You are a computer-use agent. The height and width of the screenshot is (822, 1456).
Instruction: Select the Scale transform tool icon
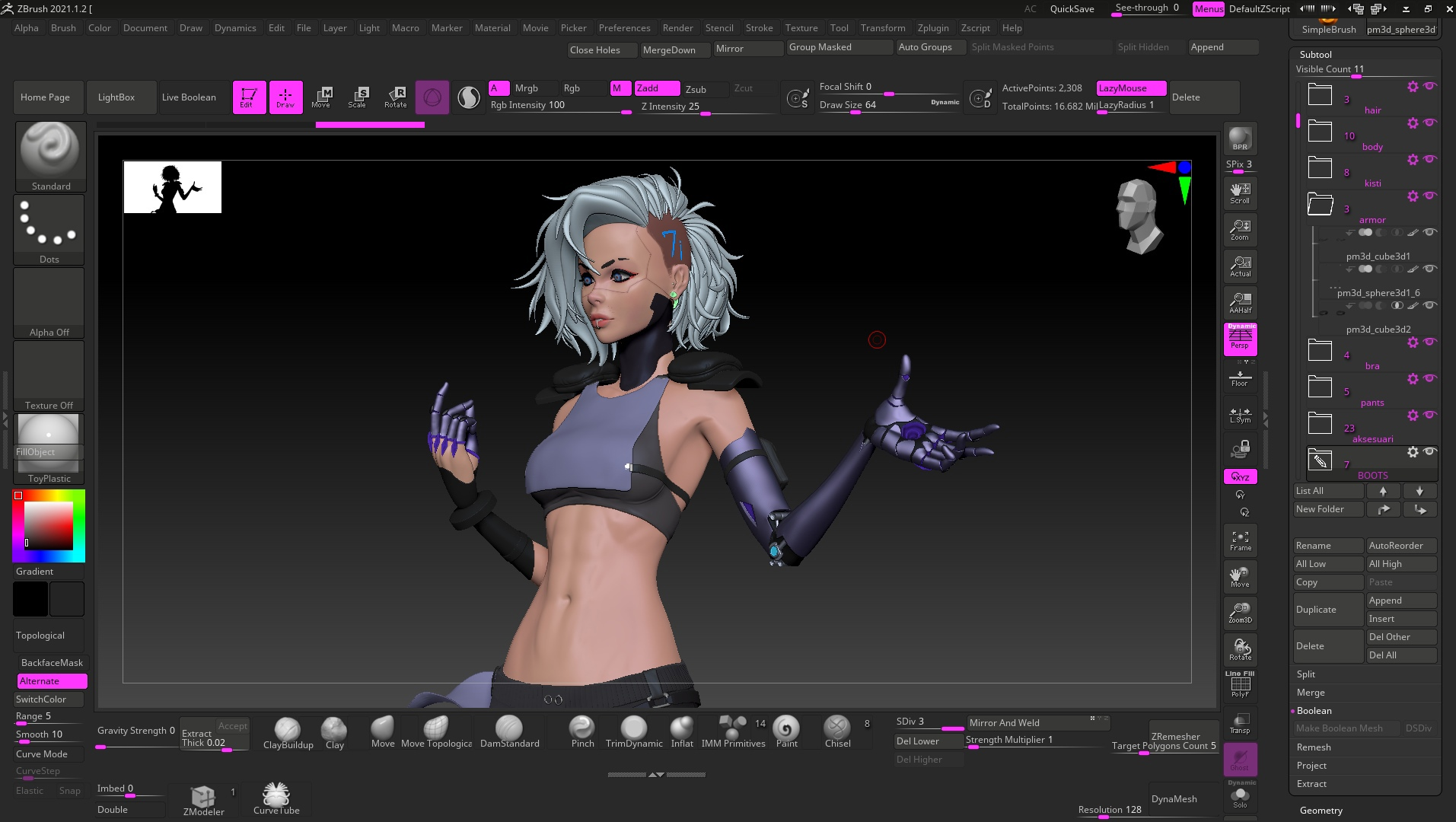point(358,97)
